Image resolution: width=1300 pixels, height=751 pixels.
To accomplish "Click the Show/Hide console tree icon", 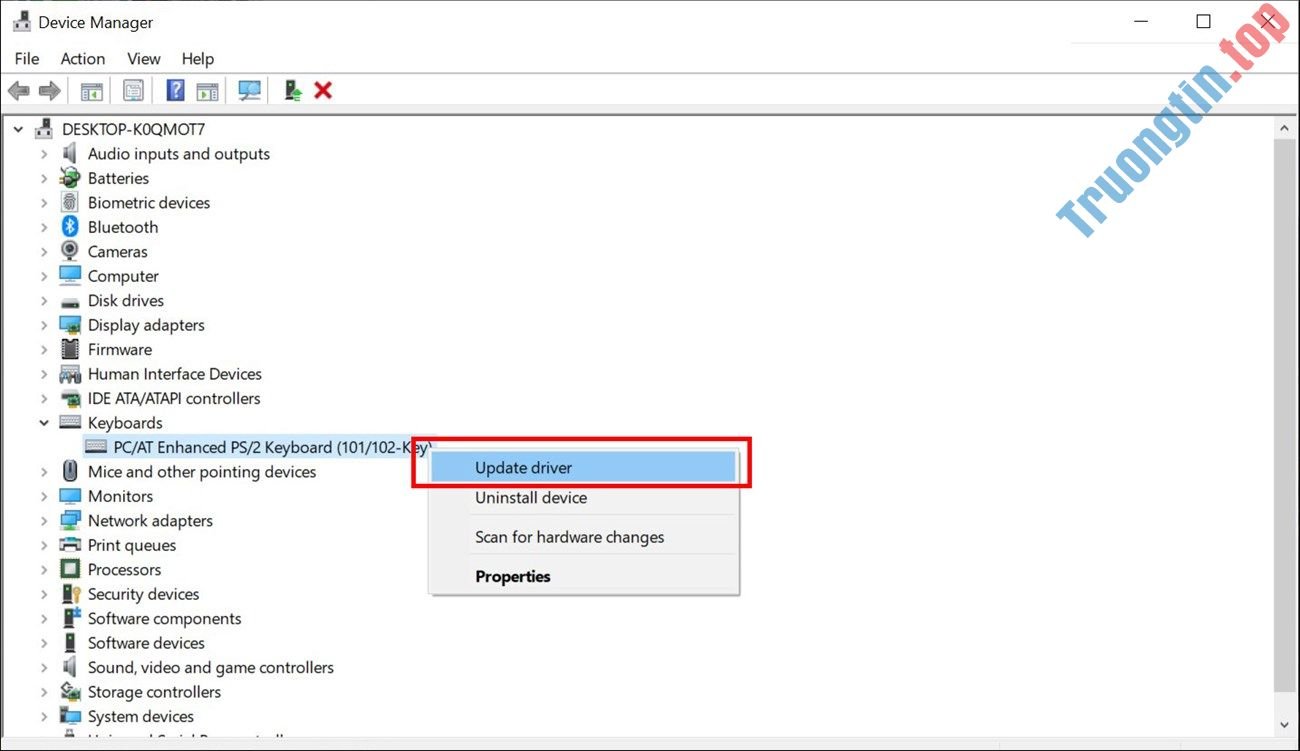I will 92,91.
